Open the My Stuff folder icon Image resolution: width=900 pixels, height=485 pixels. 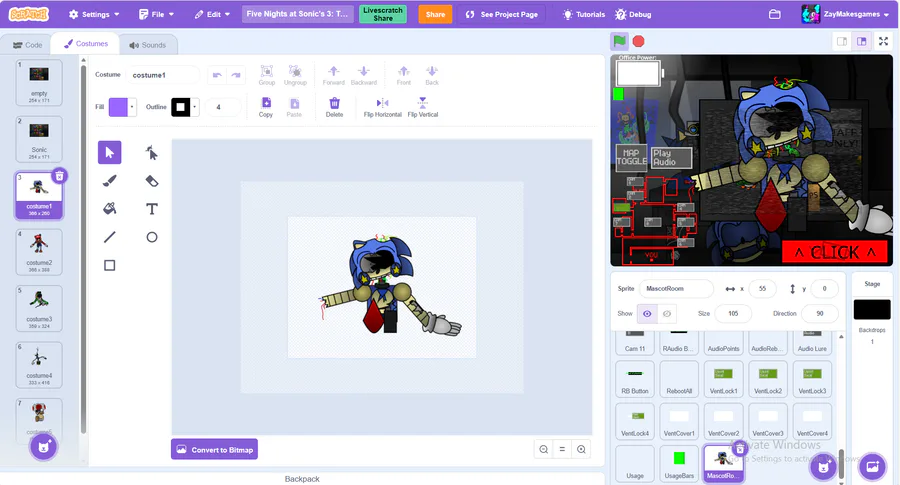[x=775, y=14]
